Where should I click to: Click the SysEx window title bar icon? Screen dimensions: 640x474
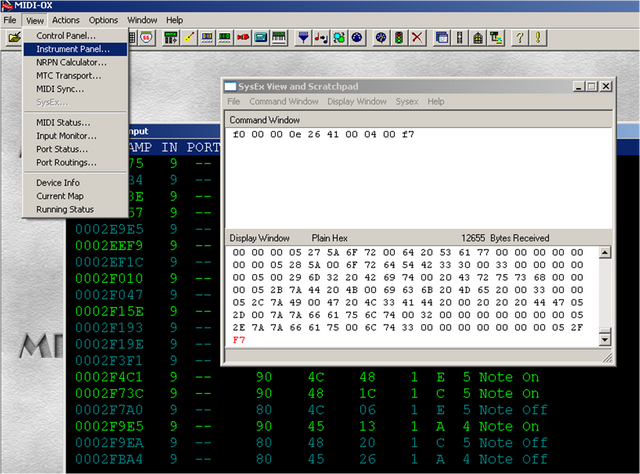point(231,87)
